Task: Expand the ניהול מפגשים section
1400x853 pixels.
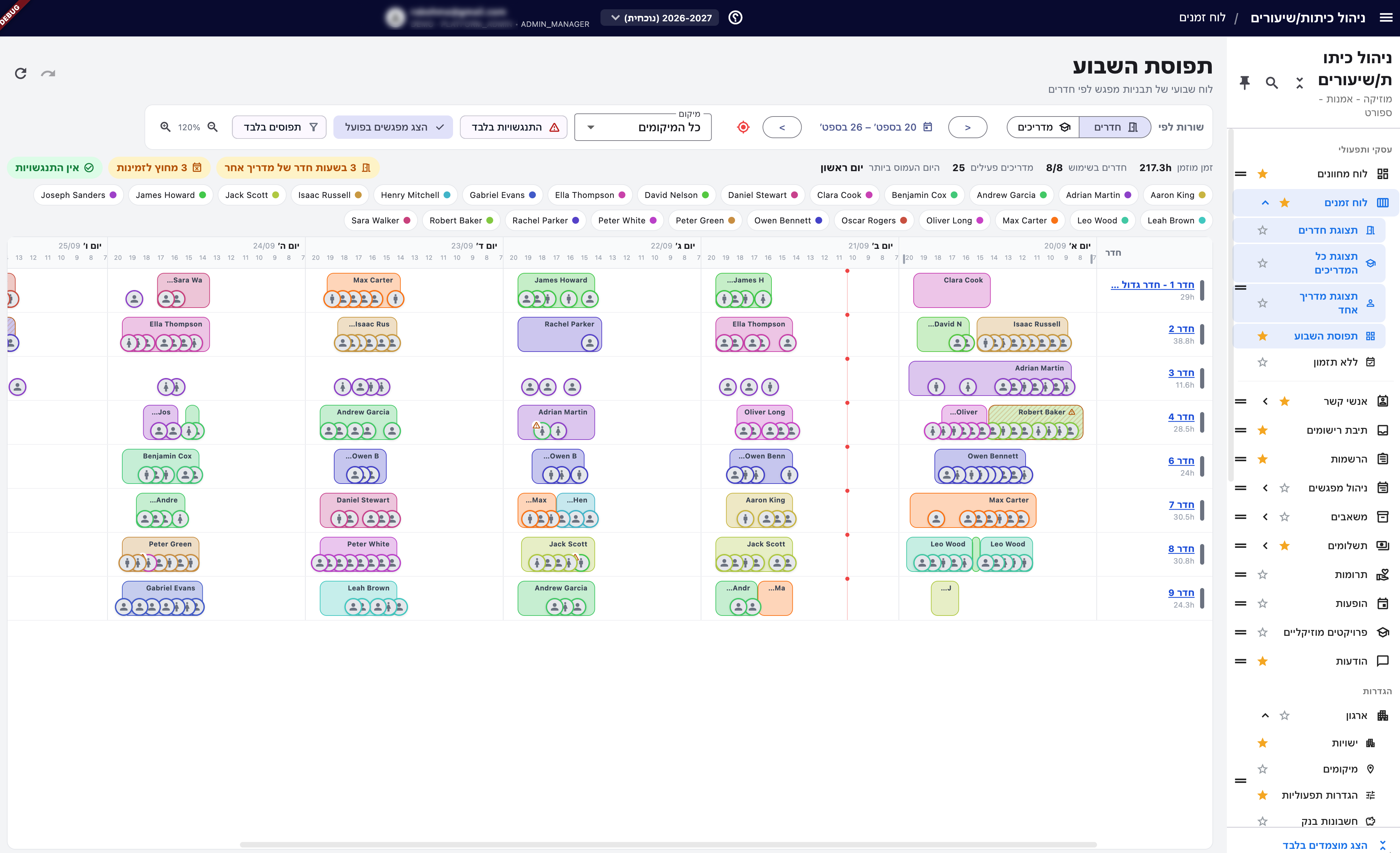Action: [x=1265, y=488]
